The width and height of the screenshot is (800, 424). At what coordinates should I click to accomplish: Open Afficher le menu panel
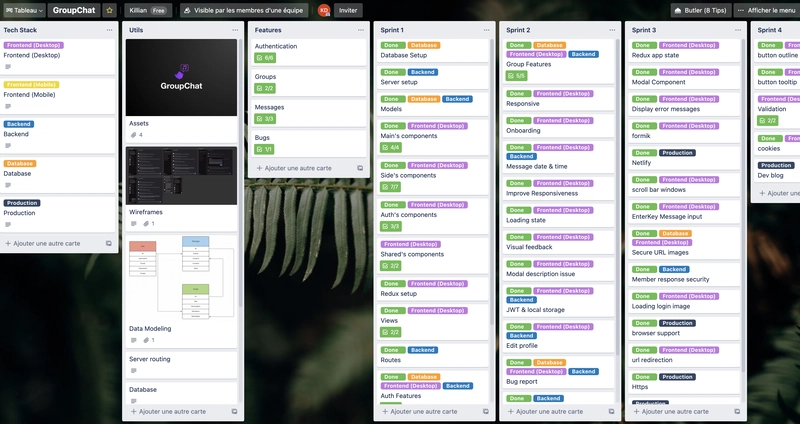(767, 10)
